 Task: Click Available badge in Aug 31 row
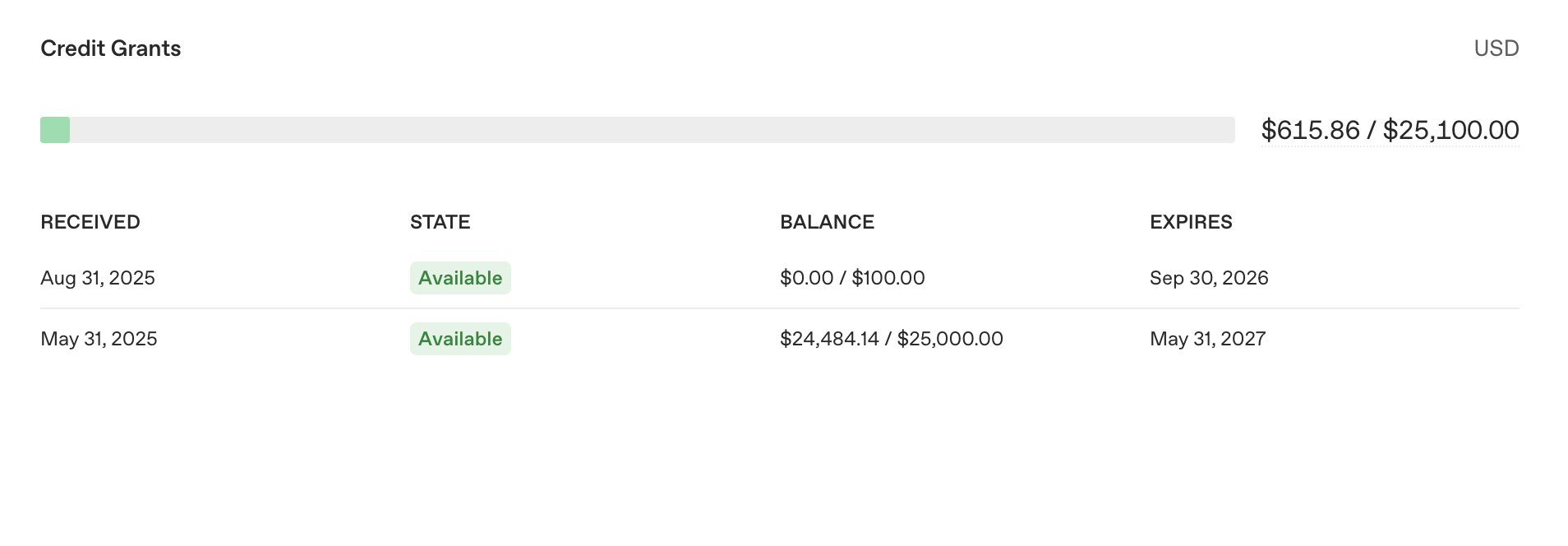pos(460,278)
